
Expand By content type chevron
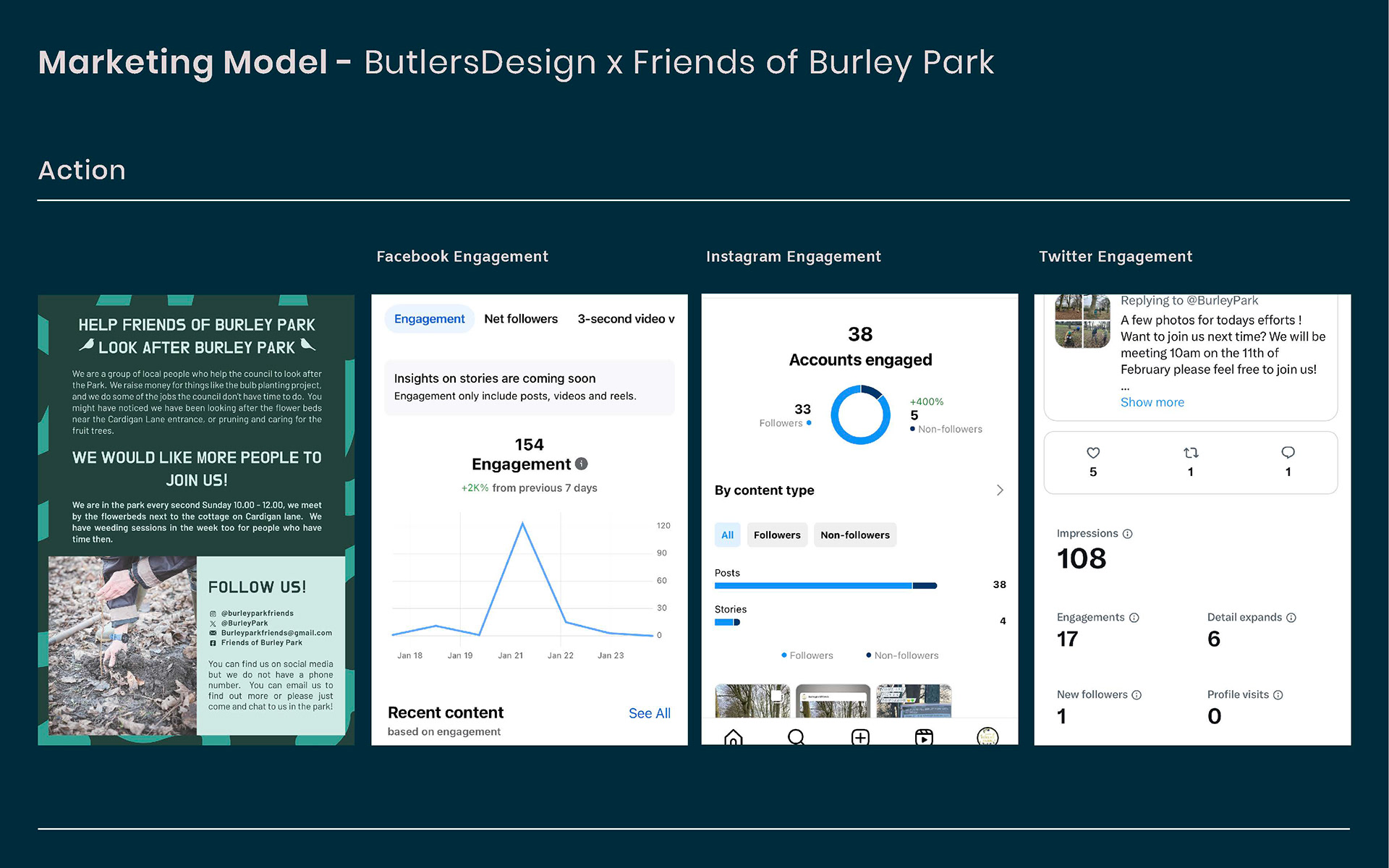coord(1000,490)
